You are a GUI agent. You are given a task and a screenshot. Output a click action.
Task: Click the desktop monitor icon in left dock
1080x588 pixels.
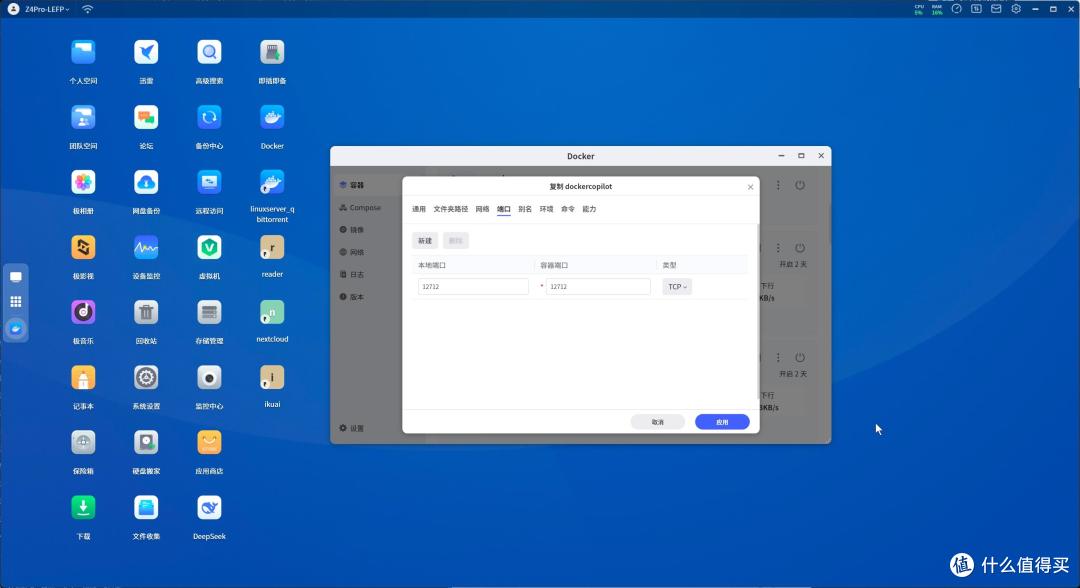(x=16, y=277)
